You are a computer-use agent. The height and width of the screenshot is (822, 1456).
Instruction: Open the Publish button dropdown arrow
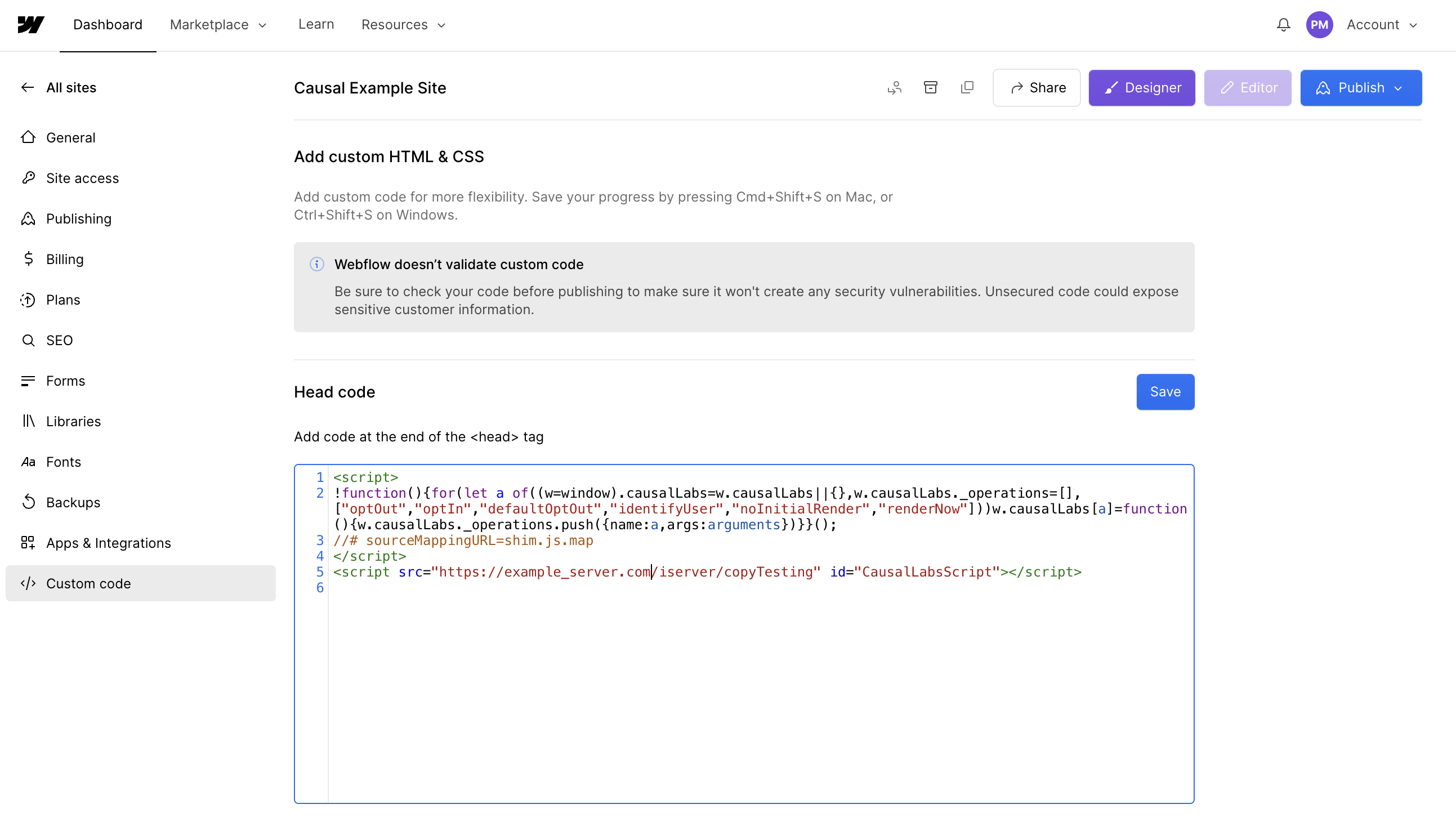(x=1398, y=88)
